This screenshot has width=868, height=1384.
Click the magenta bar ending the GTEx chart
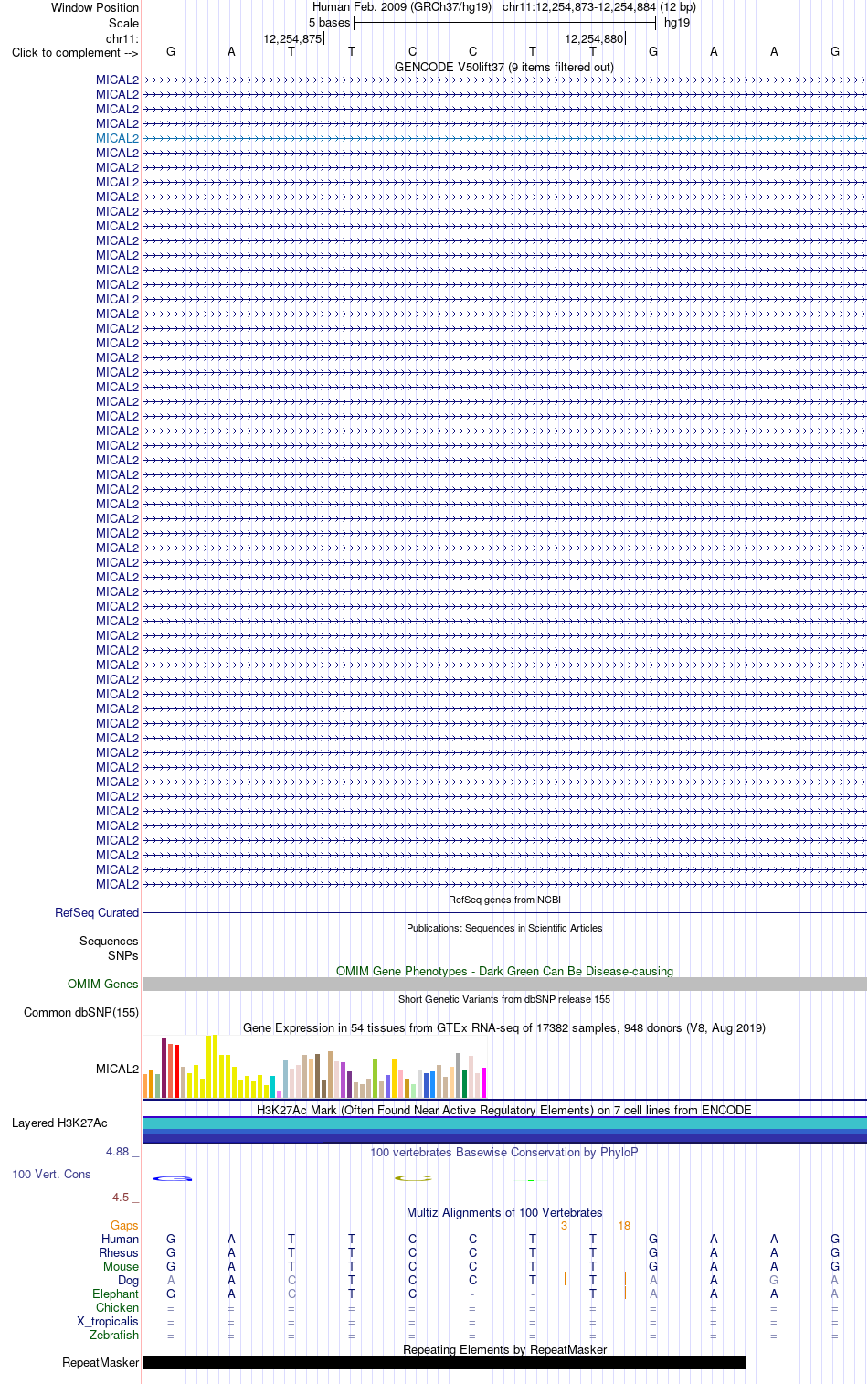click(484, 1082)
